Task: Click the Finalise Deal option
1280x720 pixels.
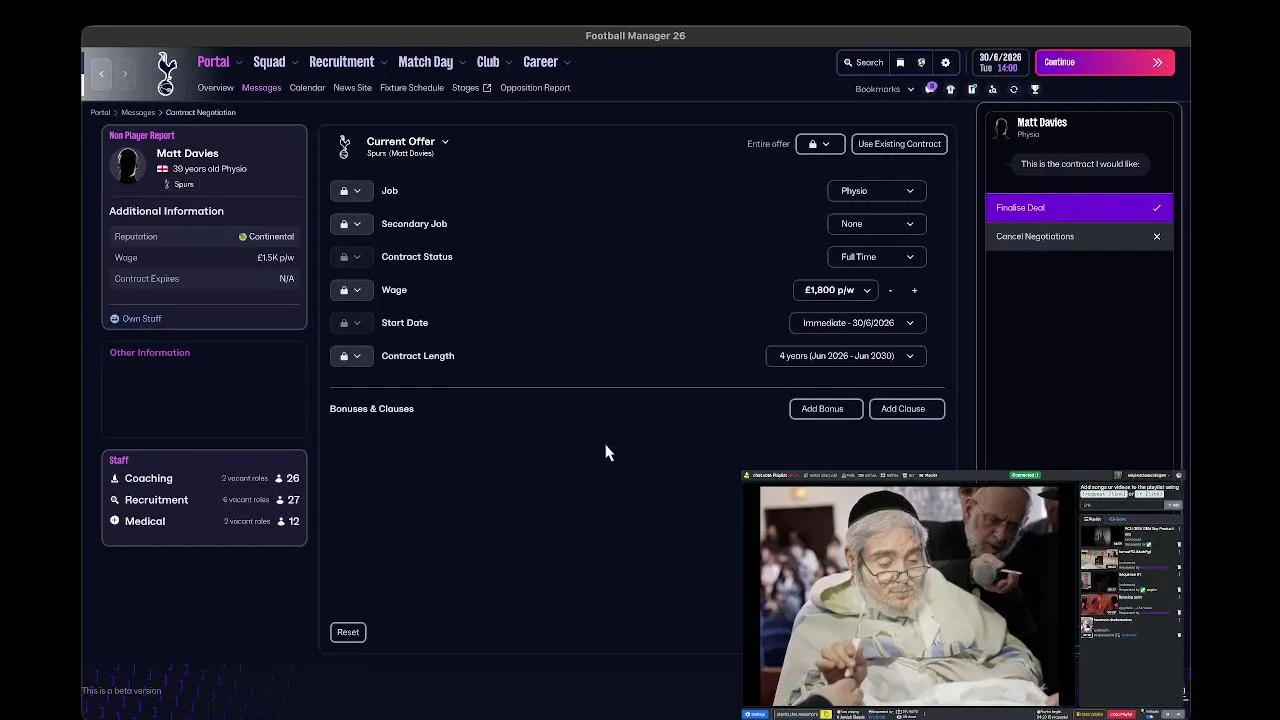Action: coord(1079,208)
